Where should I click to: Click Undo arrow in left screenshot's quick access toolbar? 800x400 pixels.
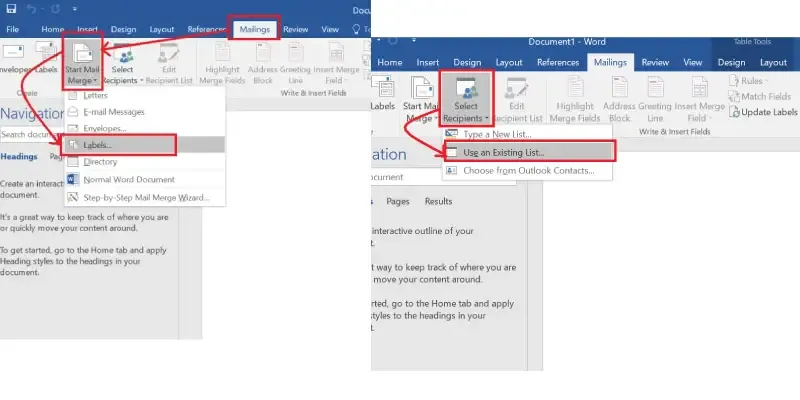pyautogui.click(x=32, y=9)
